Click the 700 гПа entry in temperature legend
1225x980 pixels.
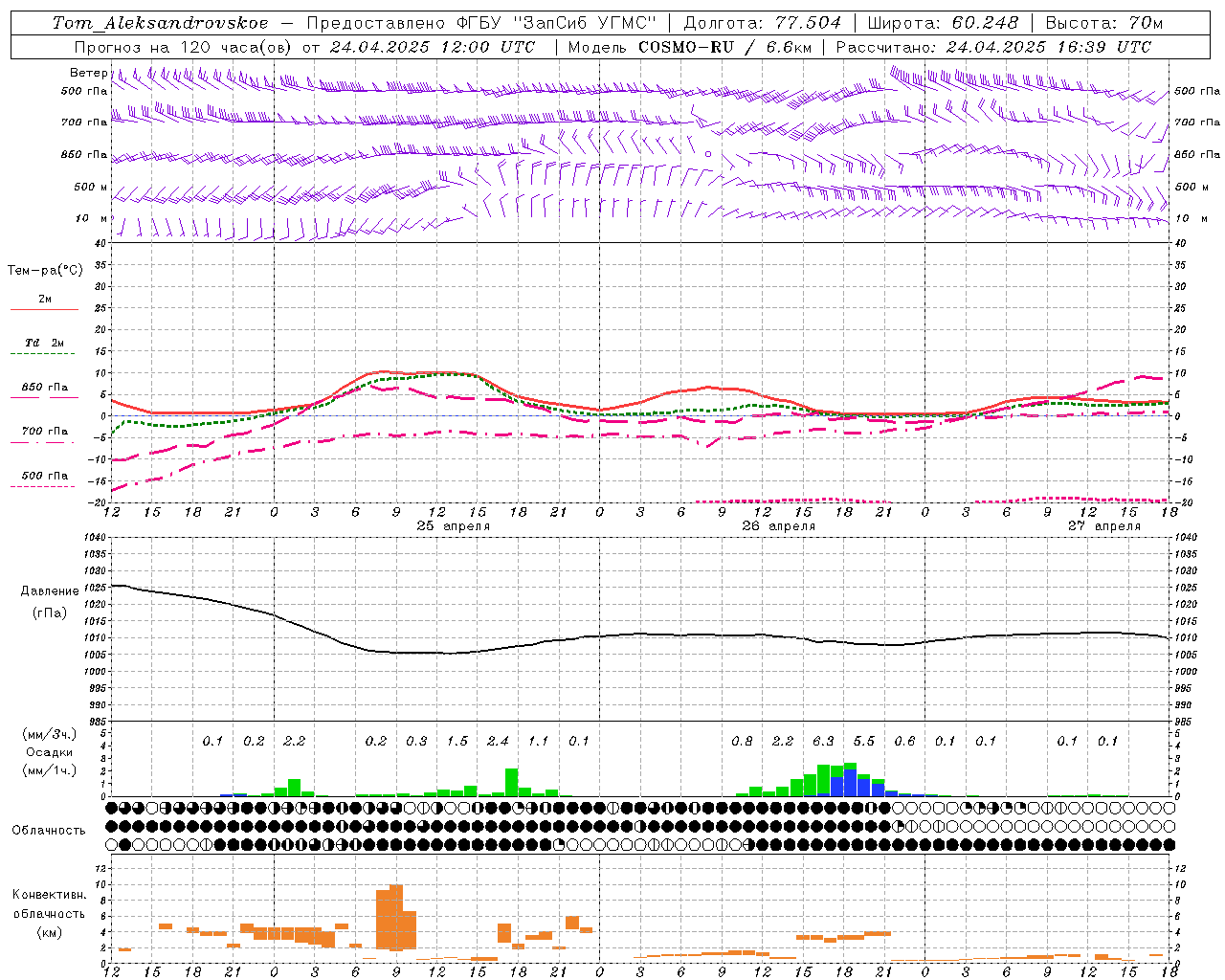click(x=45, y=431)
